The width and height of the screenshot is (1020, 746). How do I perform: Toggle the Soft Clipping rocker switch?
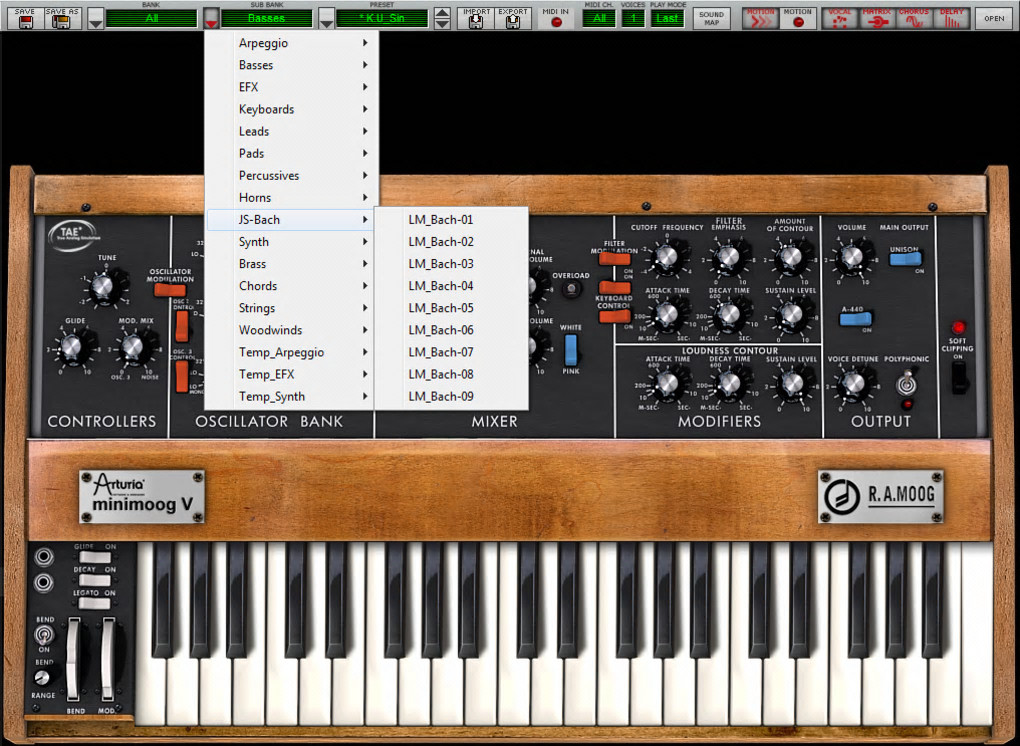pos(958,377)
